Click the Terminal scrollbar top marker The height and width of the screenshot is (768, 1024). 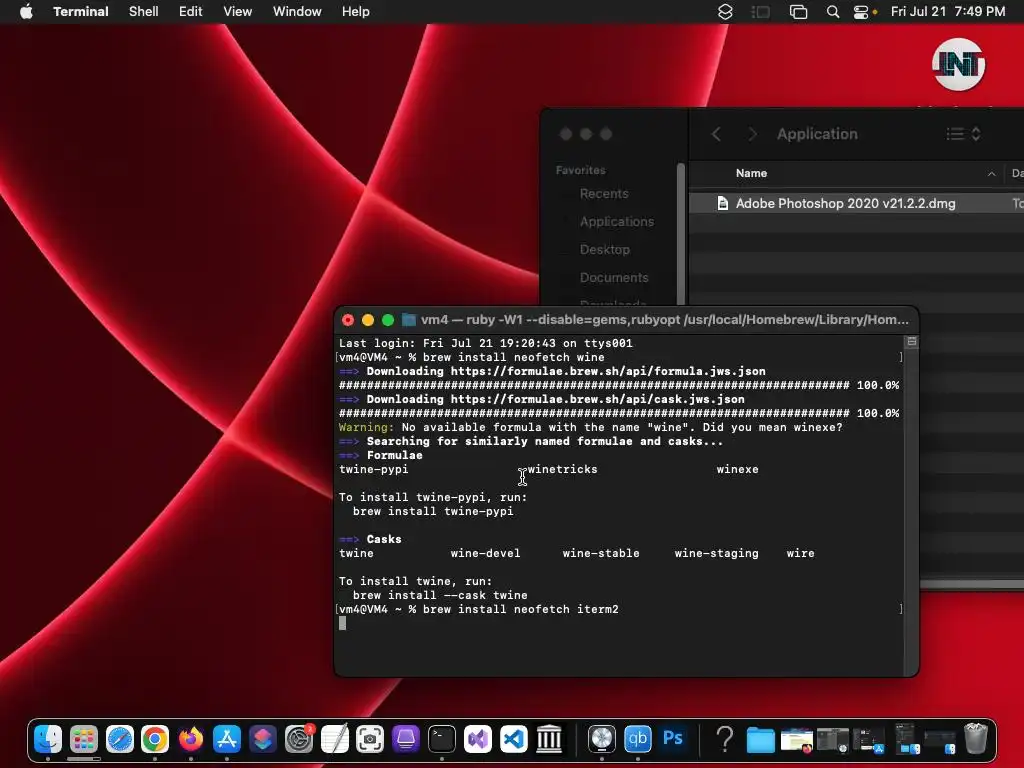[912, 342]
